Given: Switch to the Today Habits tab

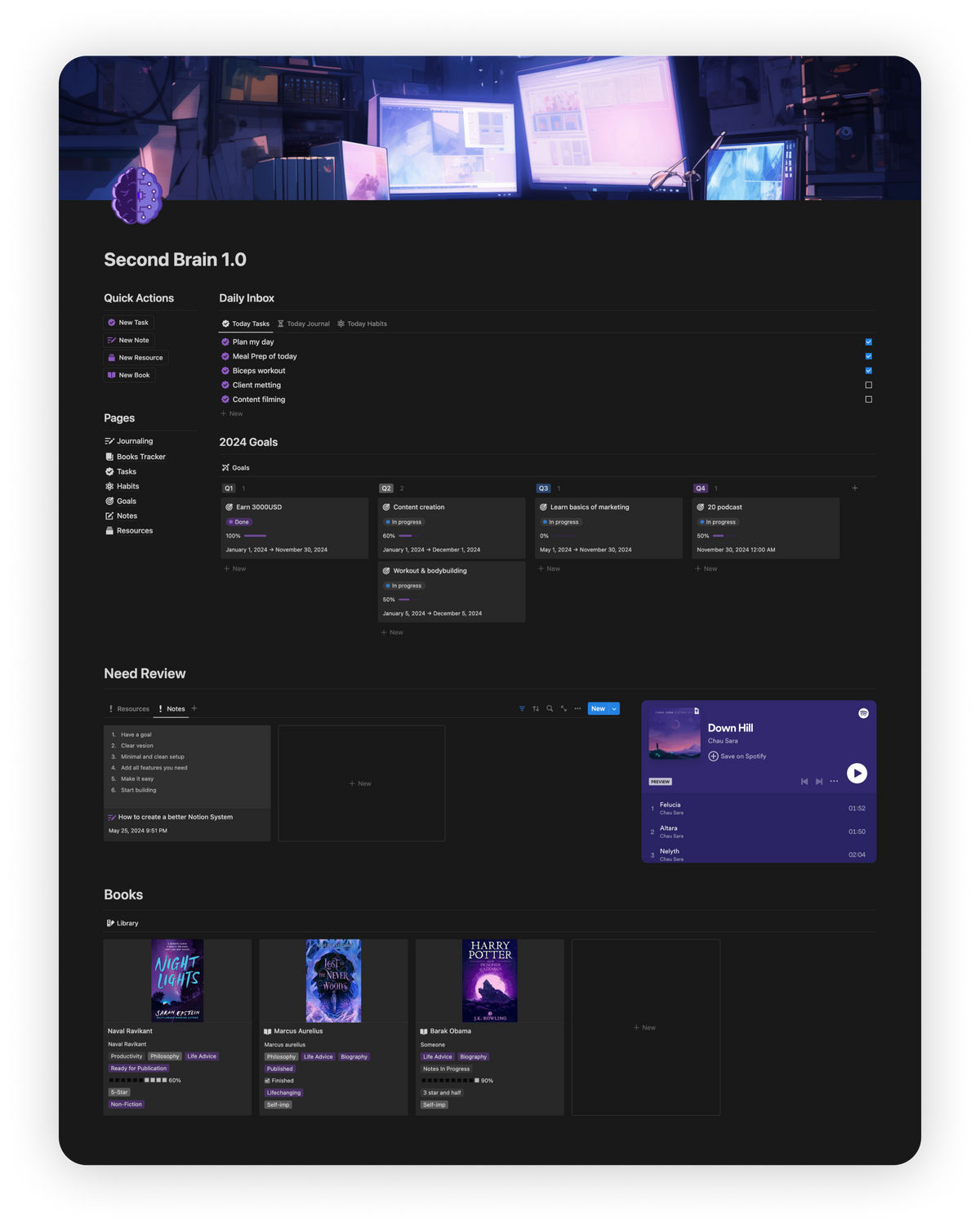Looking at the screenshot, I should [363, 323].
